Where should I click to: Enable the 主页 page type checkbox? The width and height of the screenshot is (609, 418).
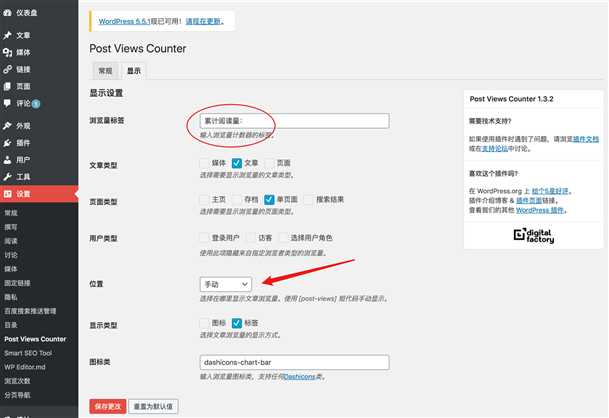pyautogui.click(x=204, y=199)
